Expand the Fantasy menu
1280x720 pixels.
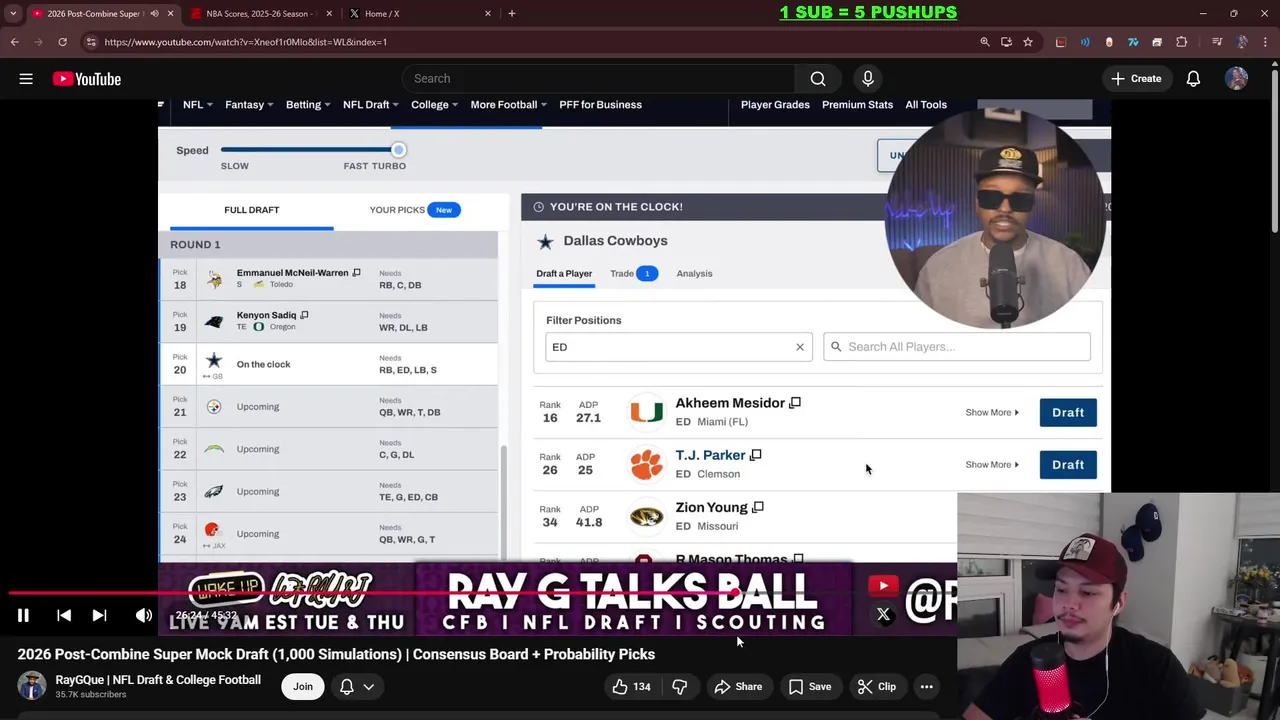[x=249, y=105]
